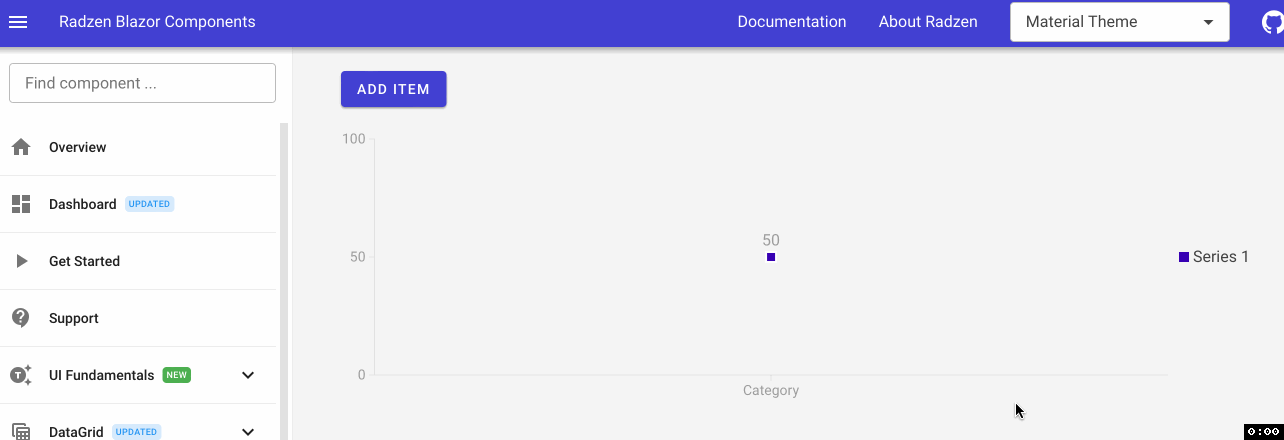
Task: Click the sidebar vertical scrollbar
Action: [283, 280]
